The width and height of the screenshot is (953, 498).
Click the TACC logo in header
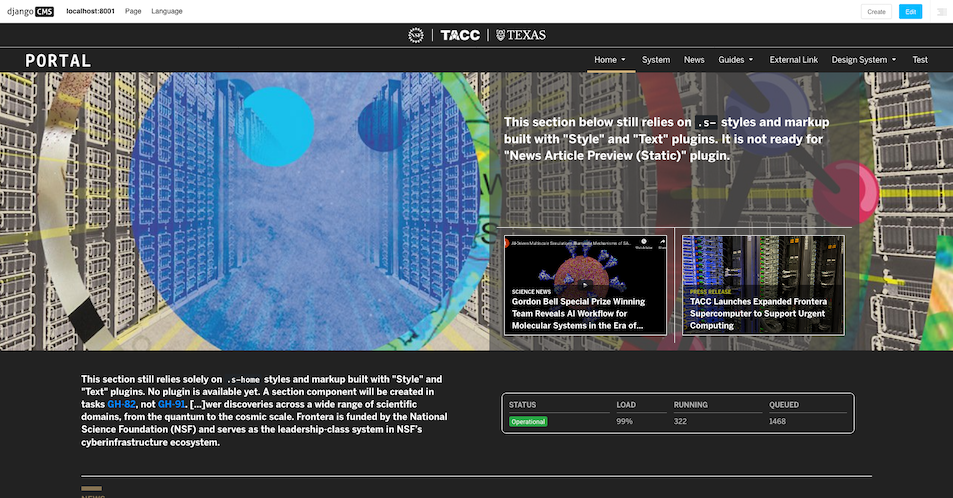pyautogui.click(x=460, y=35)
